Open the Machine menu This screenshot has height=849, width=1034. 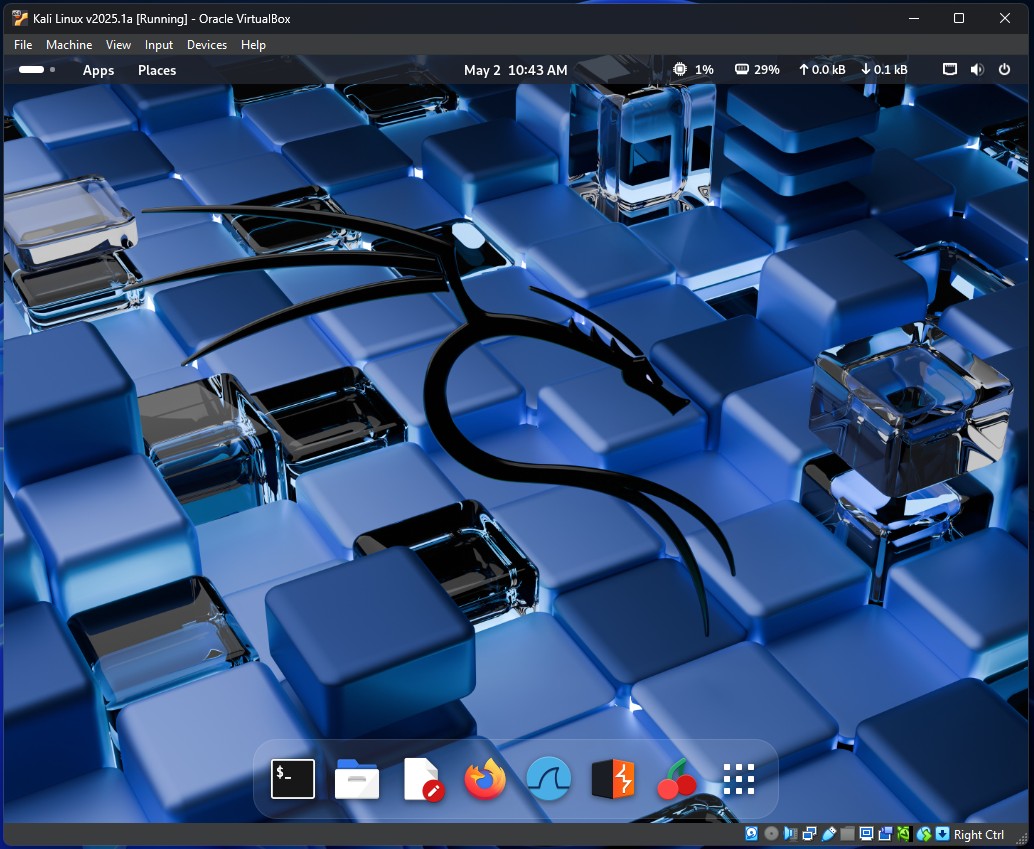pyautogui.click(x=69, y=45)
